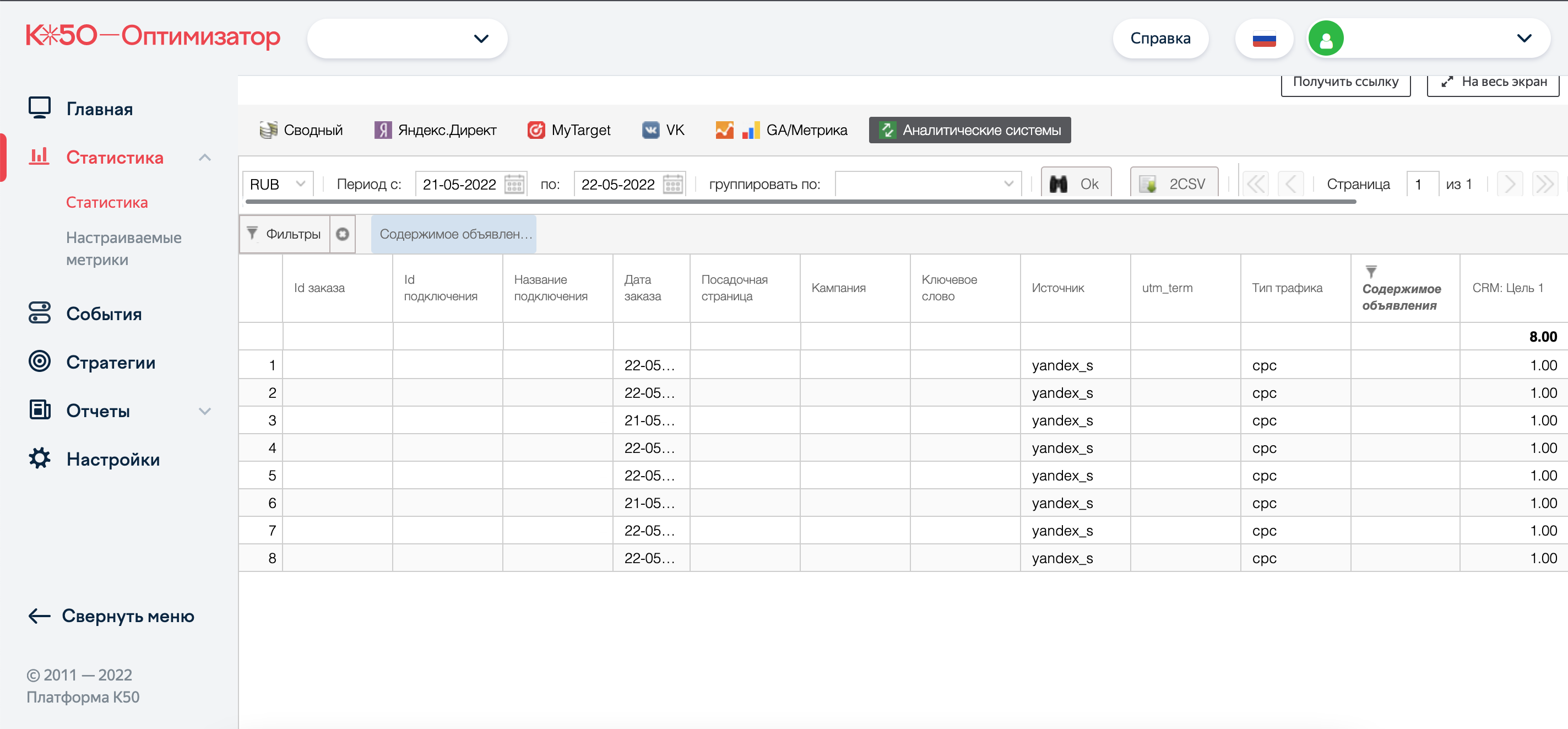Image resolution: width=1568 pixels, height=729 pixels.
Task: Sort by Источник column header
Action: tap(1075, 288)
